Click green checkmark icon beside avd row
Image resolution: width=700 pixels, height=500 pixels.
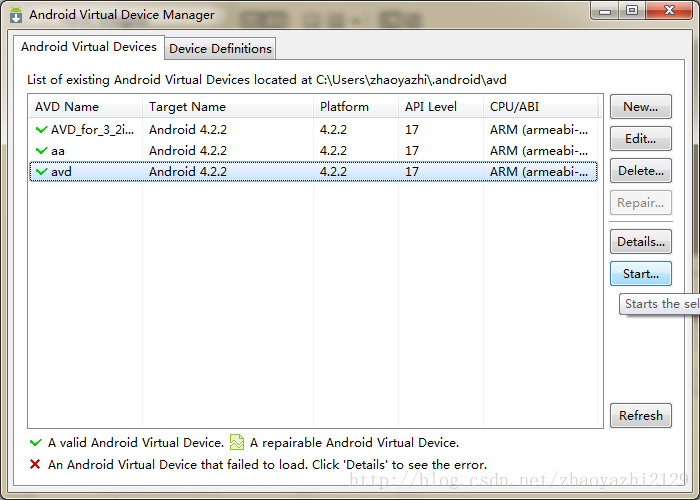point(42,171)
